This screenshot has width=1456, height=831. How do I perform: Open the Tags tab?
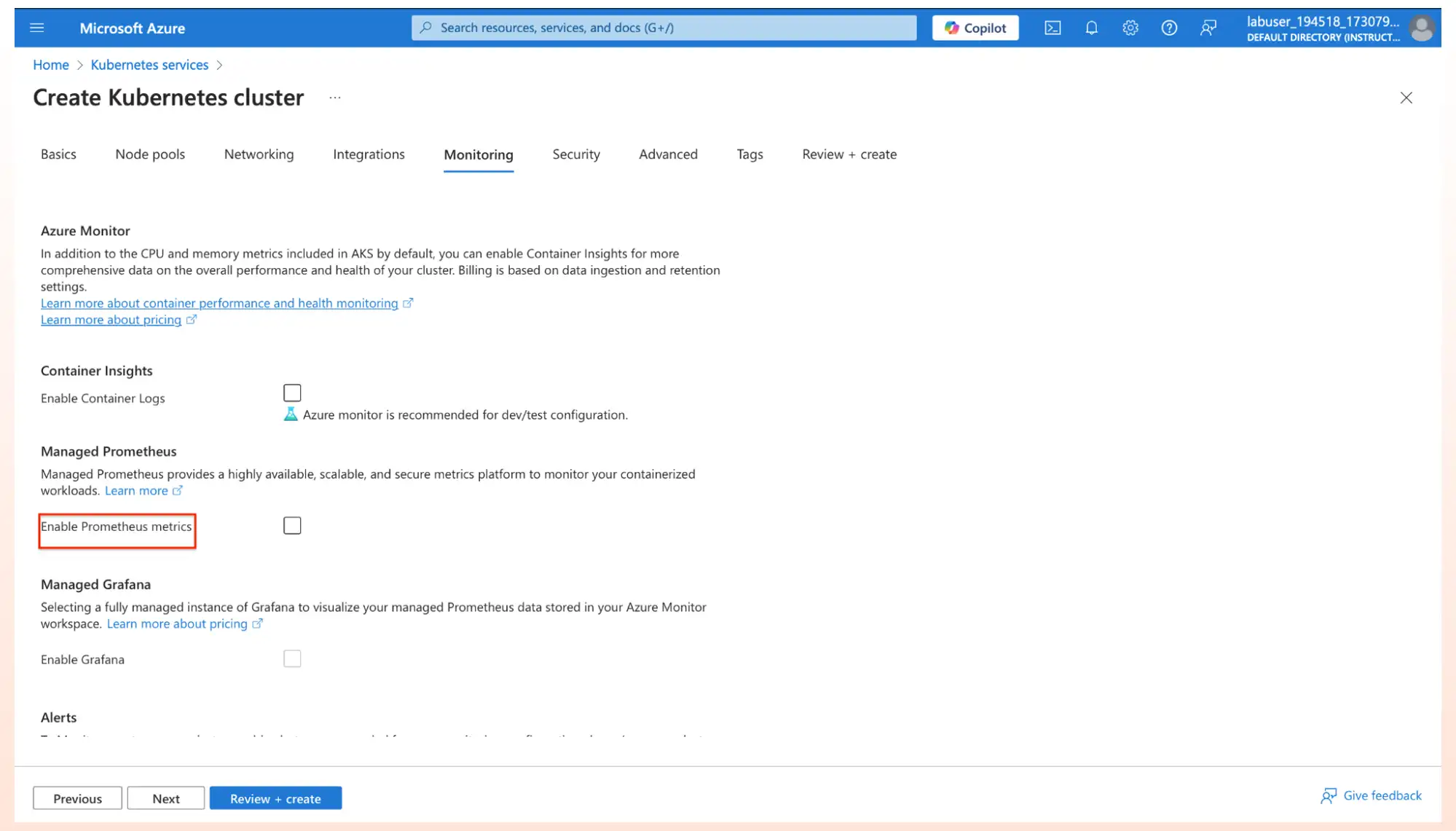click(x=749, y=154)
